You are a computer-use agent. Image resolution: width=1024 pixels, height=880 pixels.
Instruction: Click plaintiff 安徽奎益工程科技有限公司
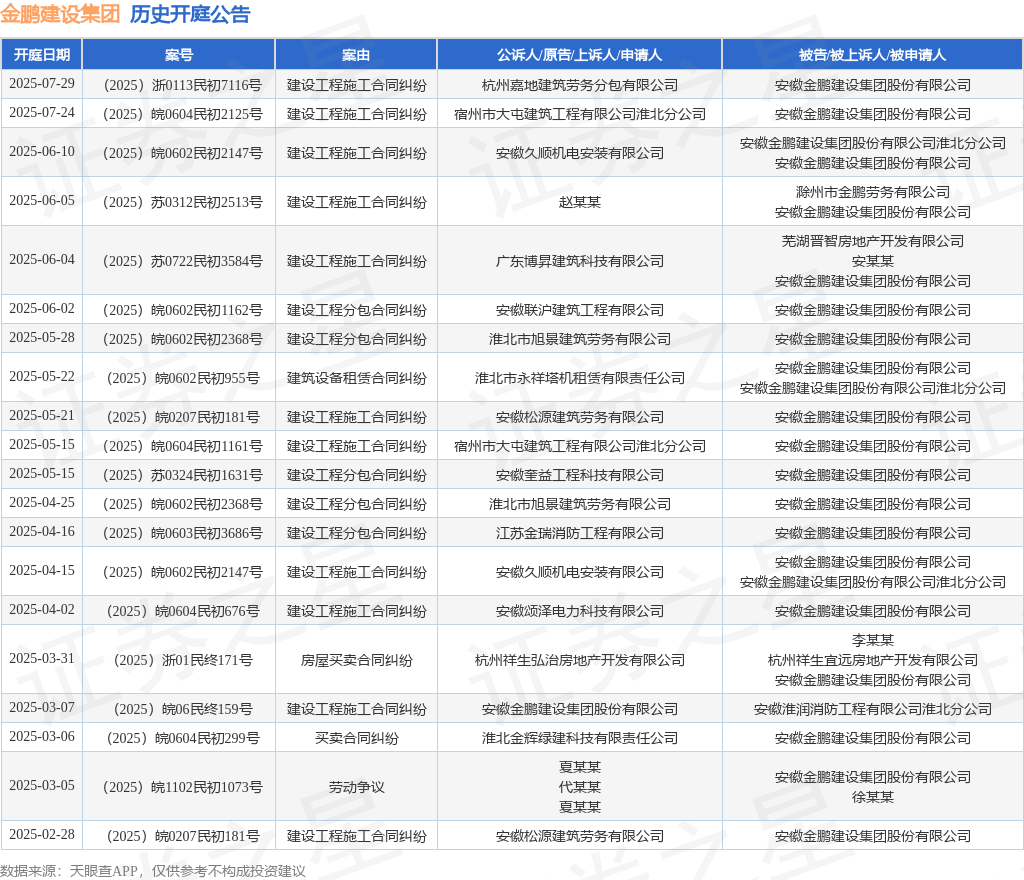[579, 475]
